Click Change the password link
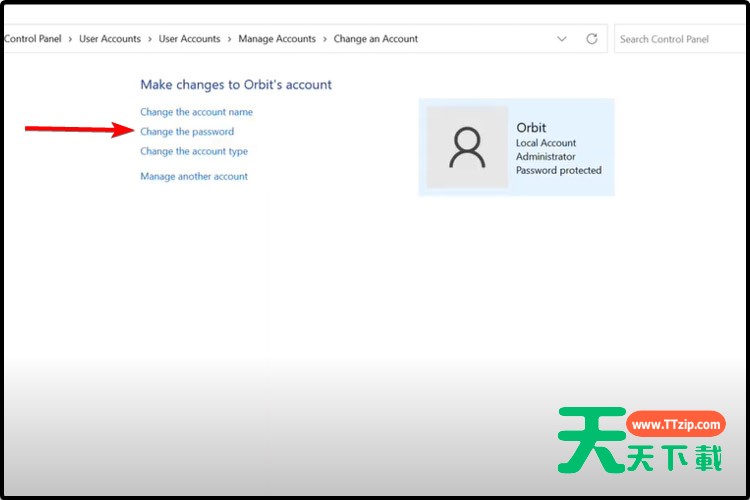 [187, 132]
